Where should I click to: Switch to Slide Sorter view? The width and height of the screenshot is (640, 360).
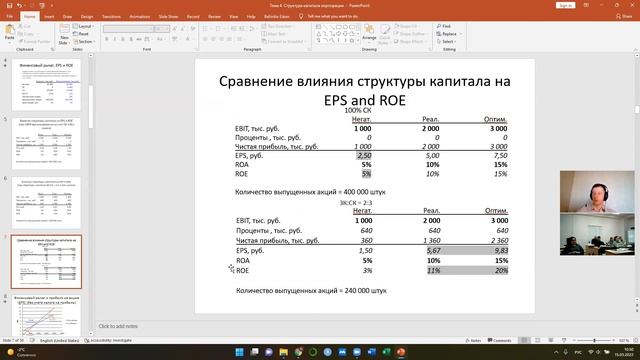(538, 340)
